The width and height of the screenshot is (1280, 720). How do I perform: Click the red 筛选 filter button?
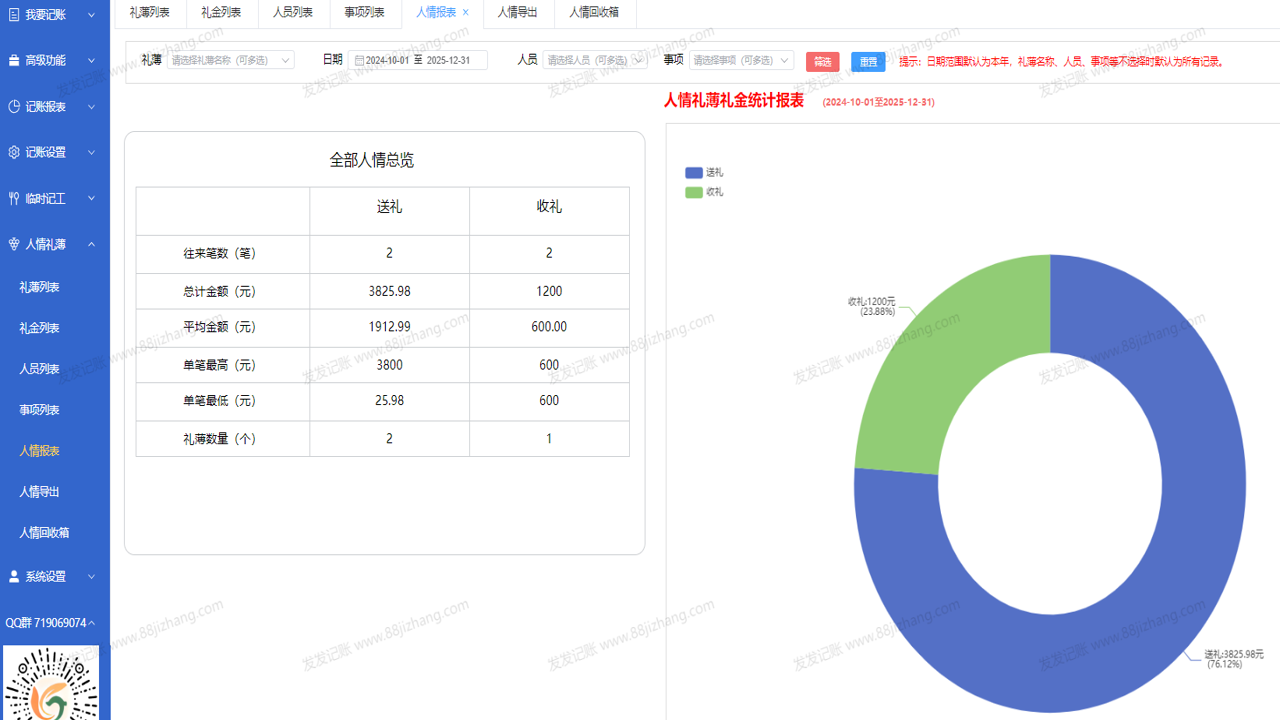coord(823,62)
